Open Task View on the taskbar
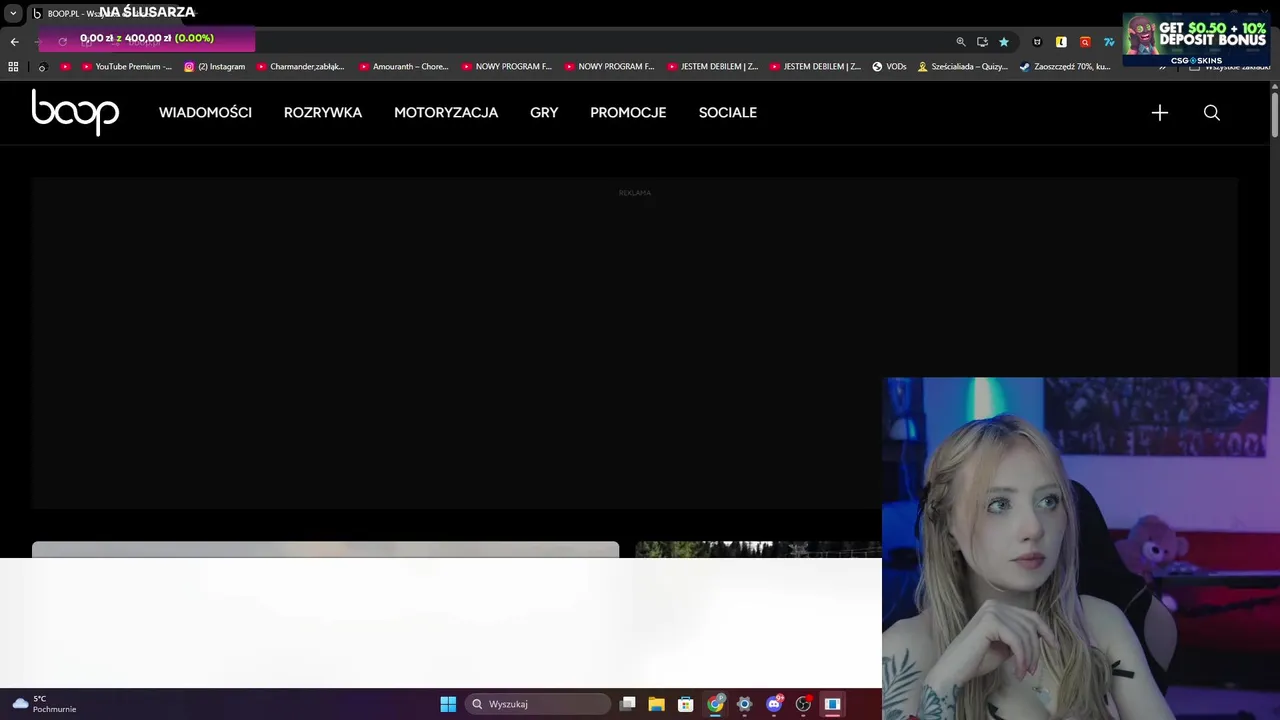The height and width of the screenshot is (720, 1280). (627, 704)
